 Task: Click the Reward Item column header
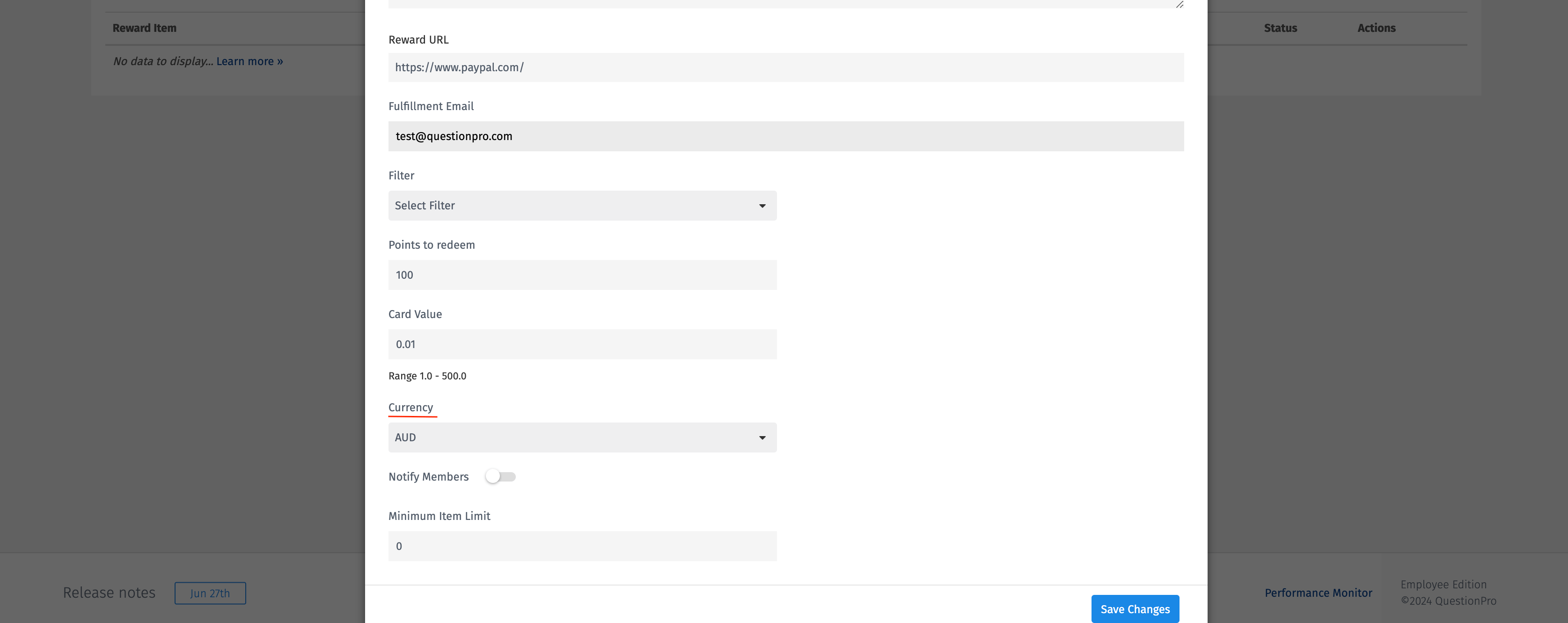point(144,28)
